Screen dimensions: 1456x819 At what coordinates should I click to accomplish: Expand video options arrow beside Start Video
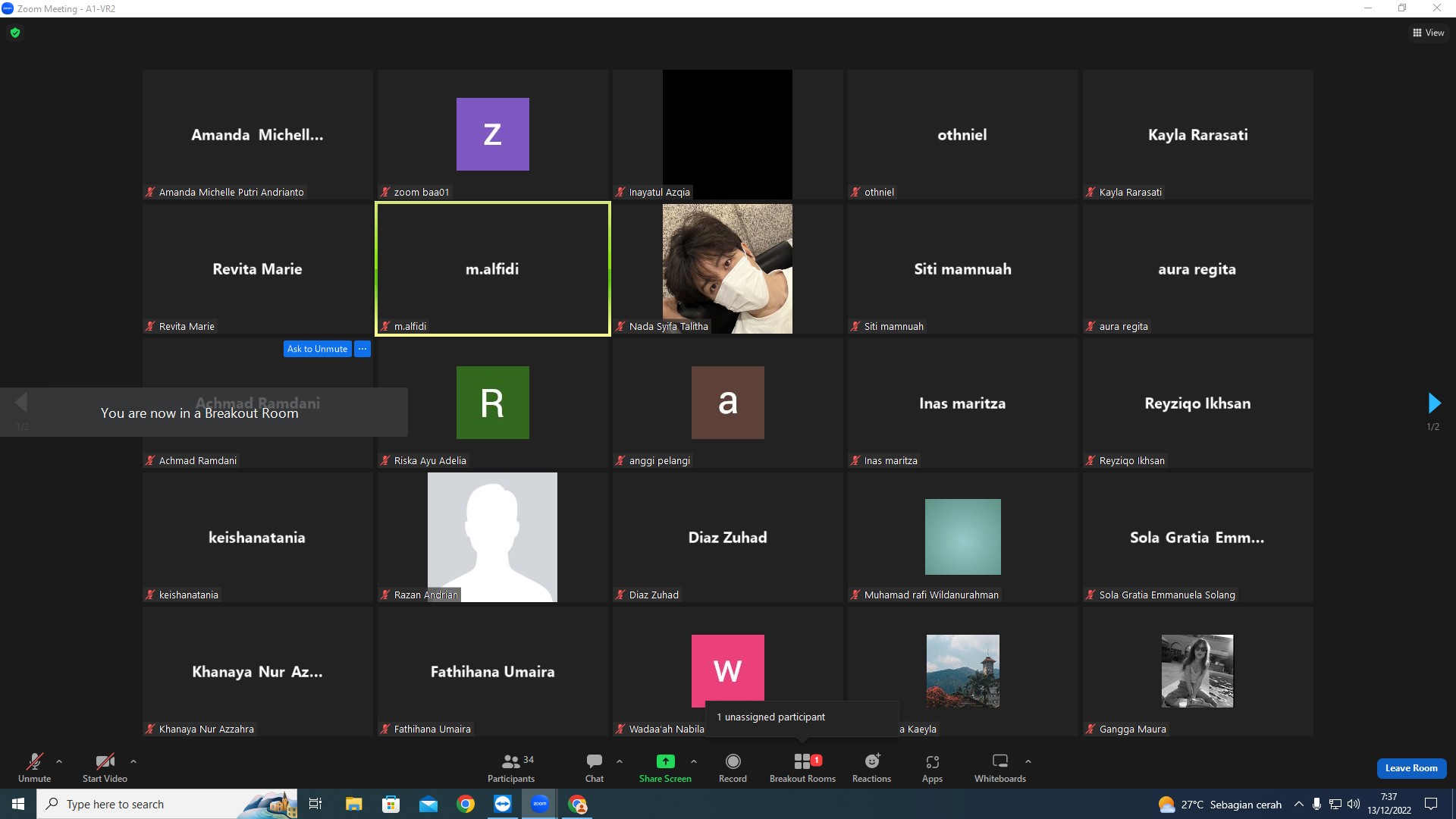point(133,761)
